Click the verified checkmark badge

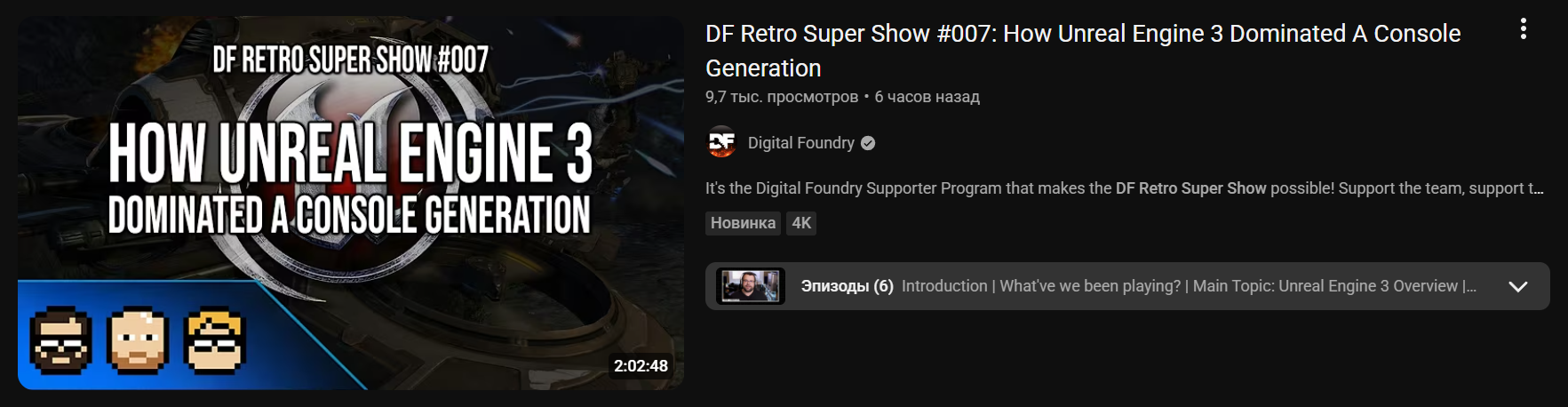868,143
